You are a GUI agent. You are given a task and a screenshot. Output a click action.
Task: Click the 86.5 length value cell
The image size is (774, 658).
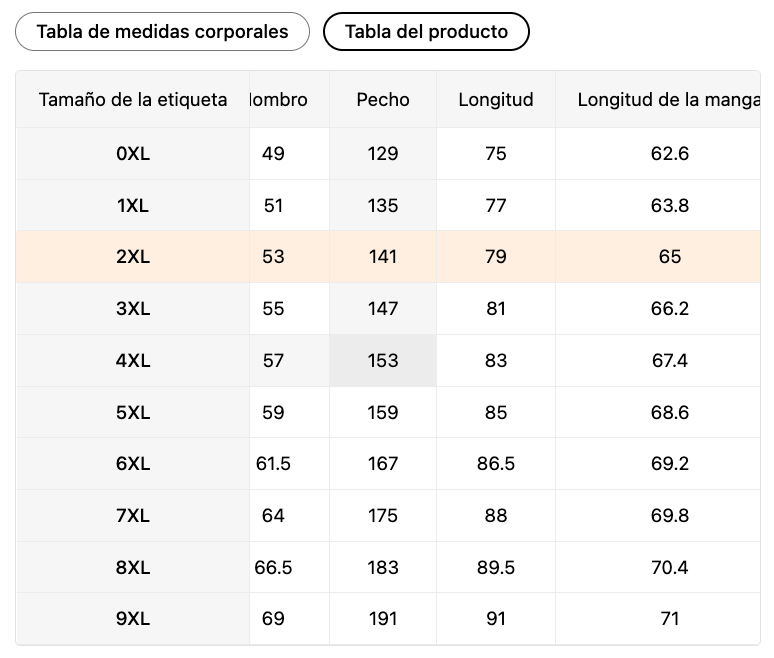point(496,464)
